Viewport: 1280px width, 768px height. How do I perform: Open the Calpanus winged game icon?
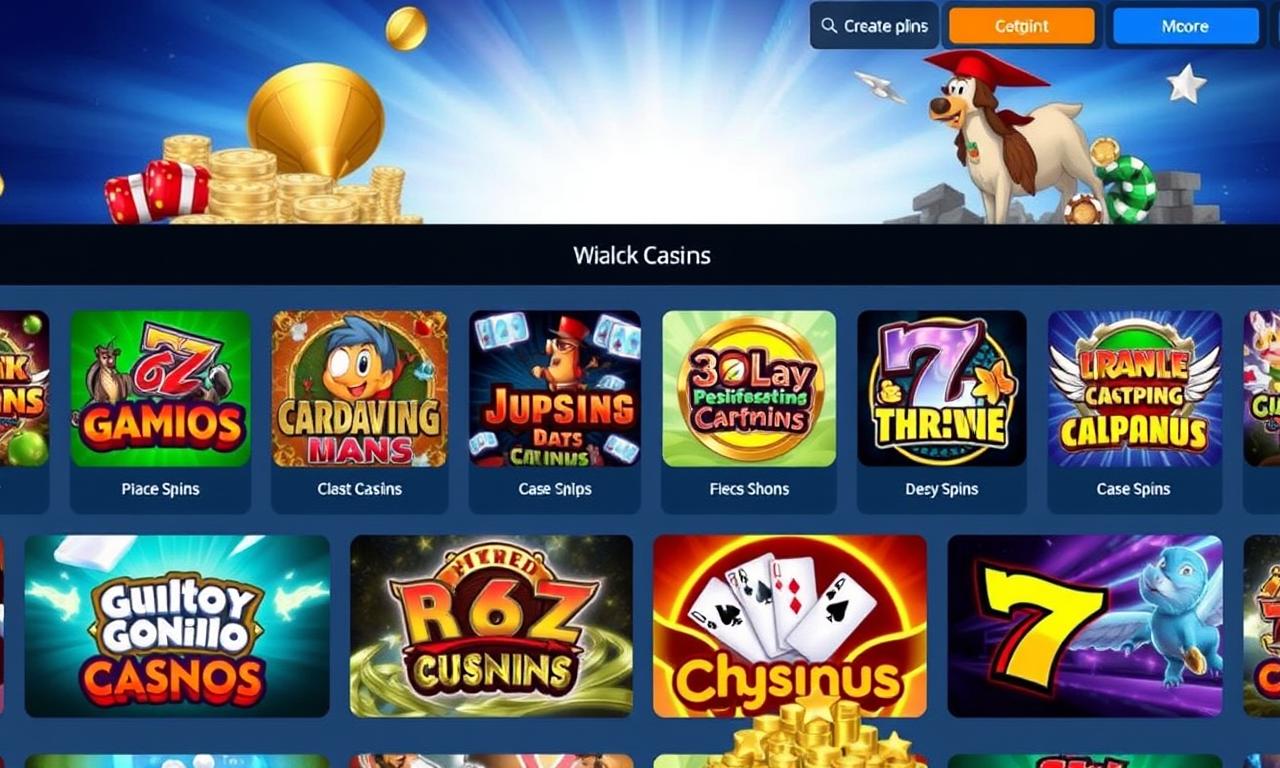(1134, 388)
